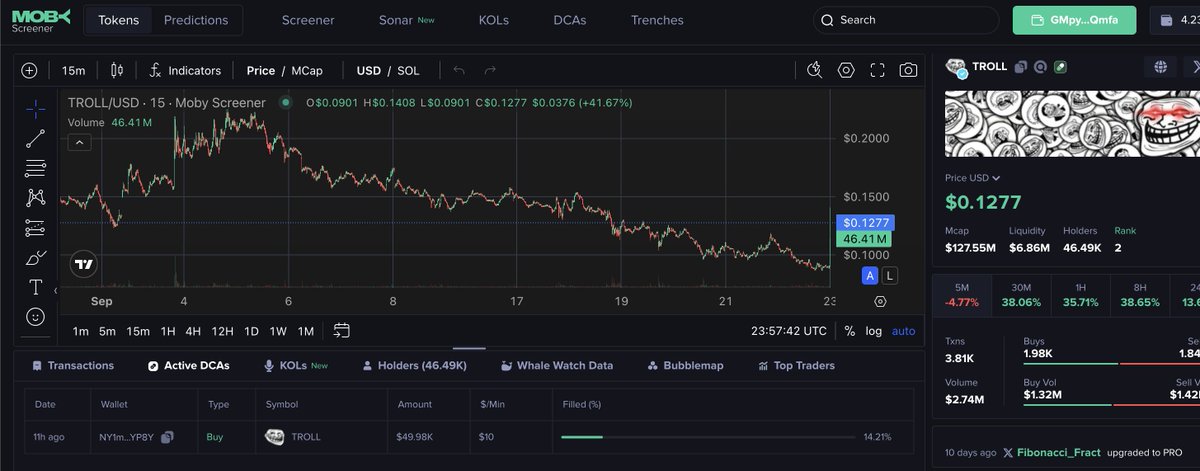Viewport: 1200px width, 471px height.
Task: Open the Whale Watch Data tab
Action: 557,366
